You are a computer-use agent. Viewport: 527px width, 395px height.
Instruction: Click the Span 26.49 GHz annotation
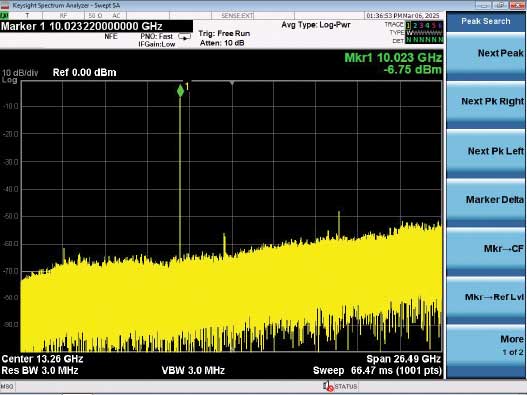pos(403,359)
